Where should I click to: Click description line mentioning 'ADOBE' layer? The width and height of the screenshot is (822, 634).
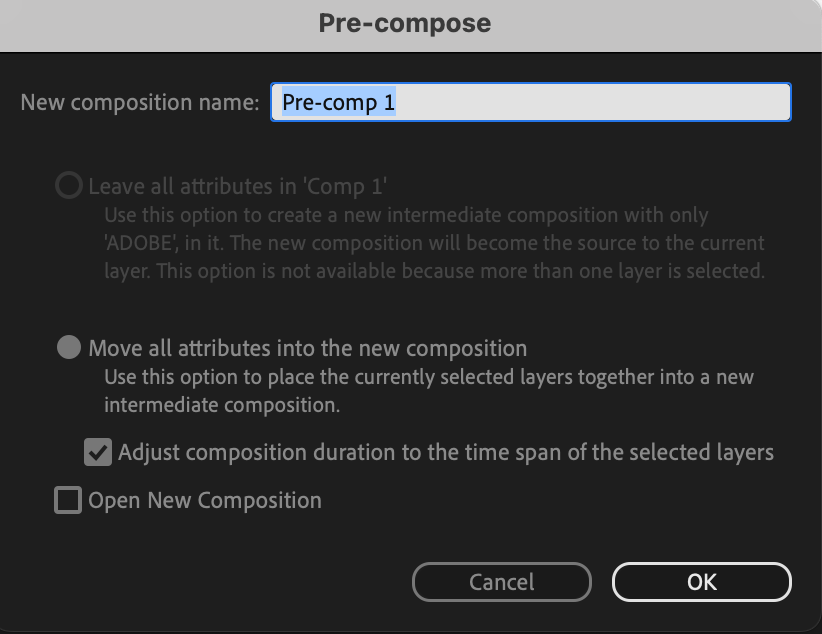(434, 243)
